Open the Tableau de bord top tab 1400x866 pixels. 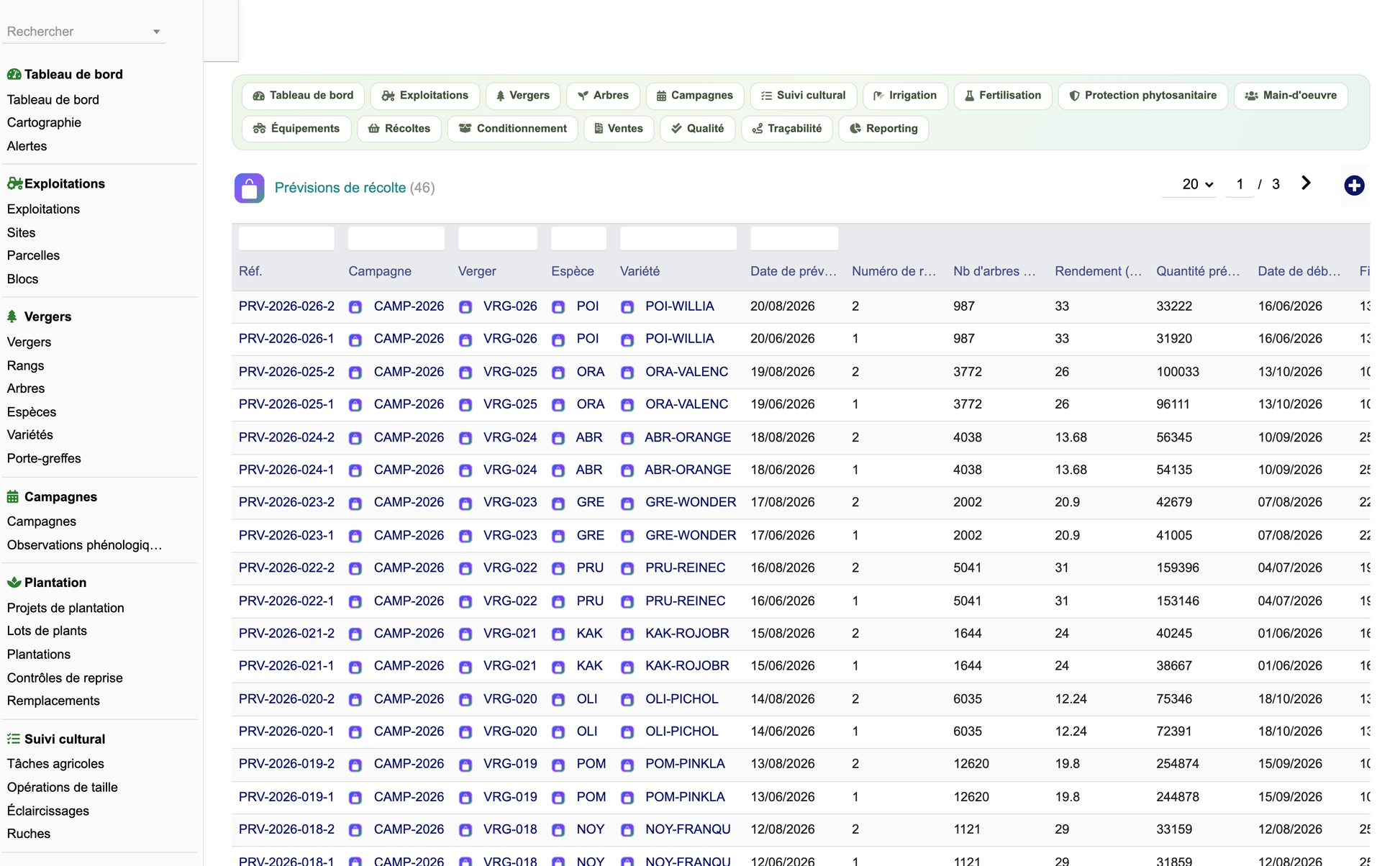(x=303, y=96)
